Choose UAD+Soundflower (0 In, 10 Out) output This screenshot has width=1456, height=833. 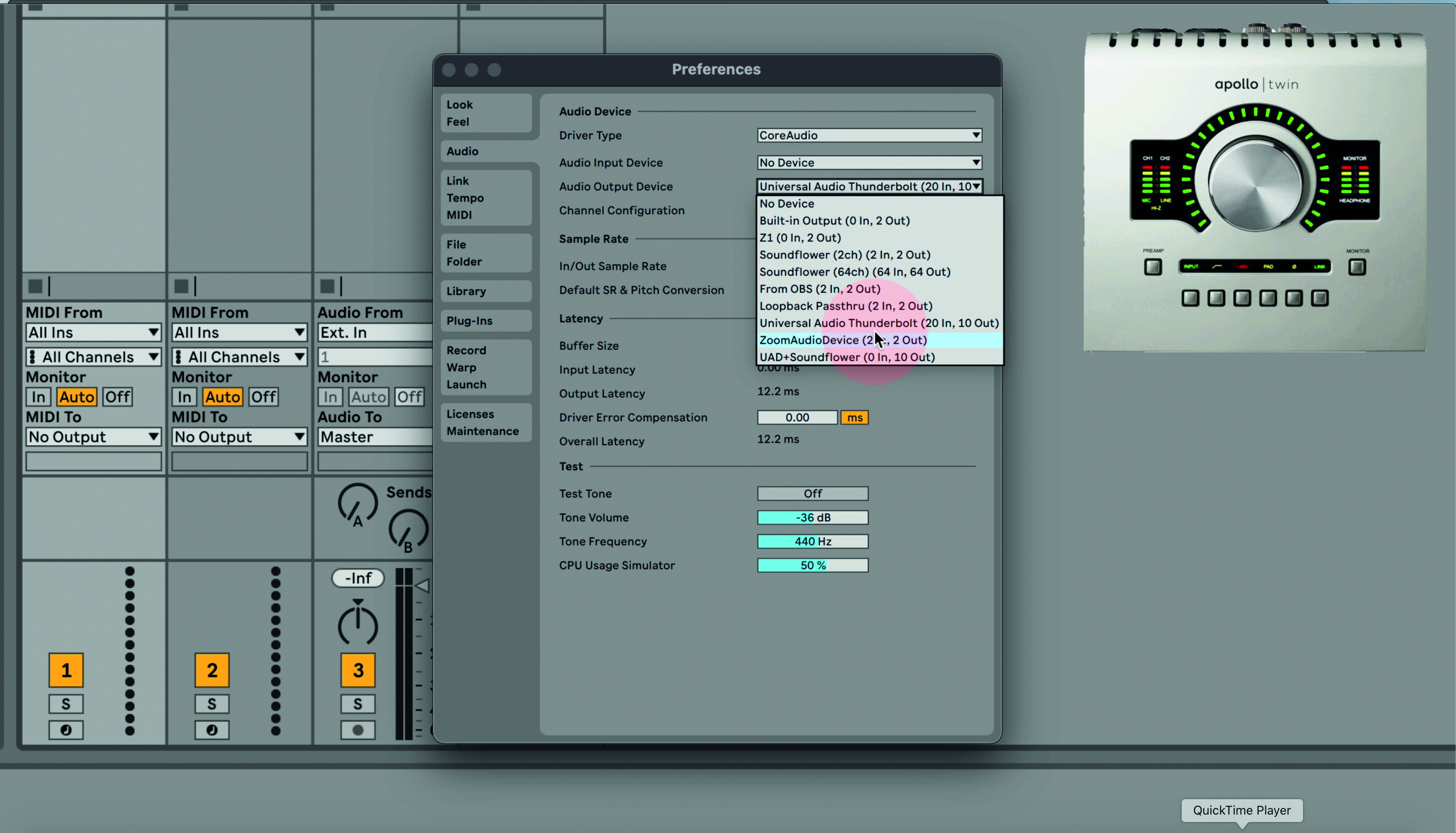[x=880, y=357]
